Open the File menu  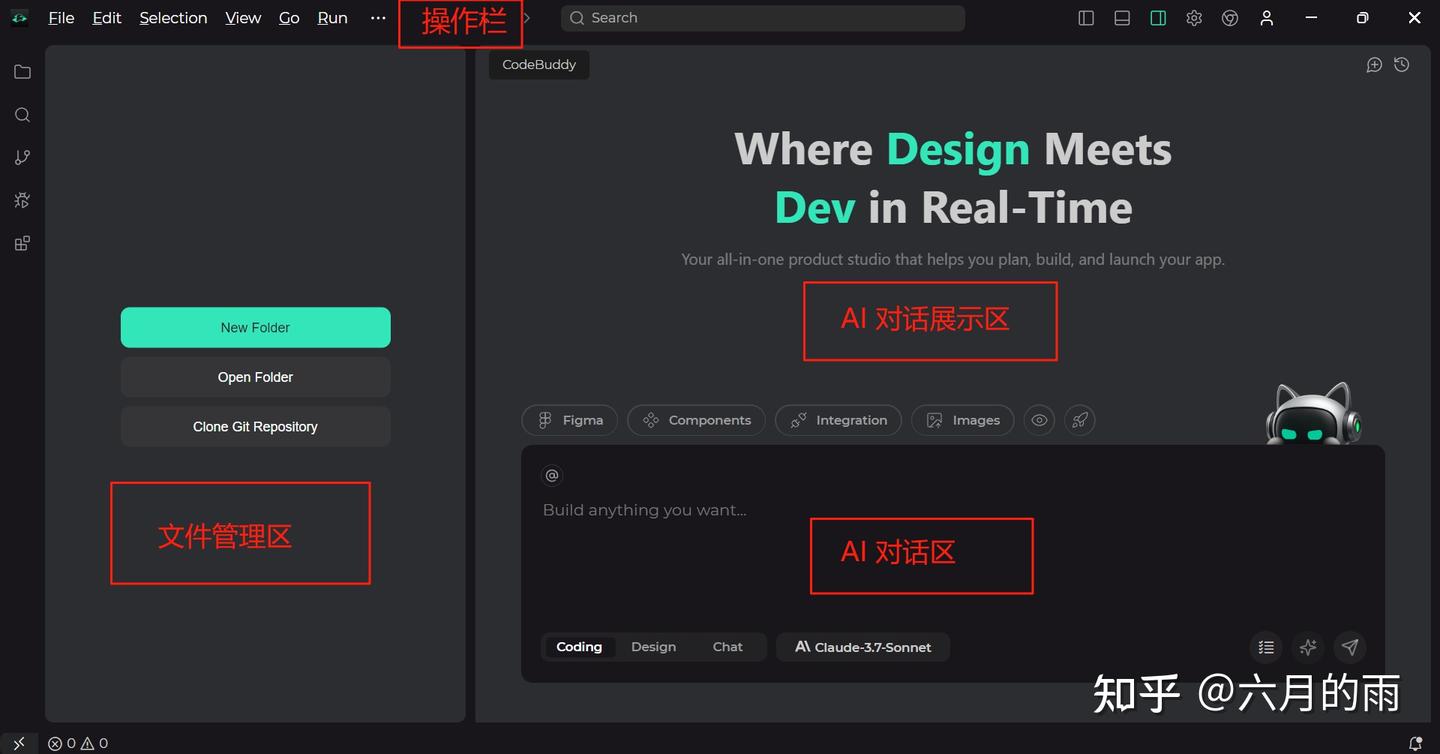(x=61, y=17)
